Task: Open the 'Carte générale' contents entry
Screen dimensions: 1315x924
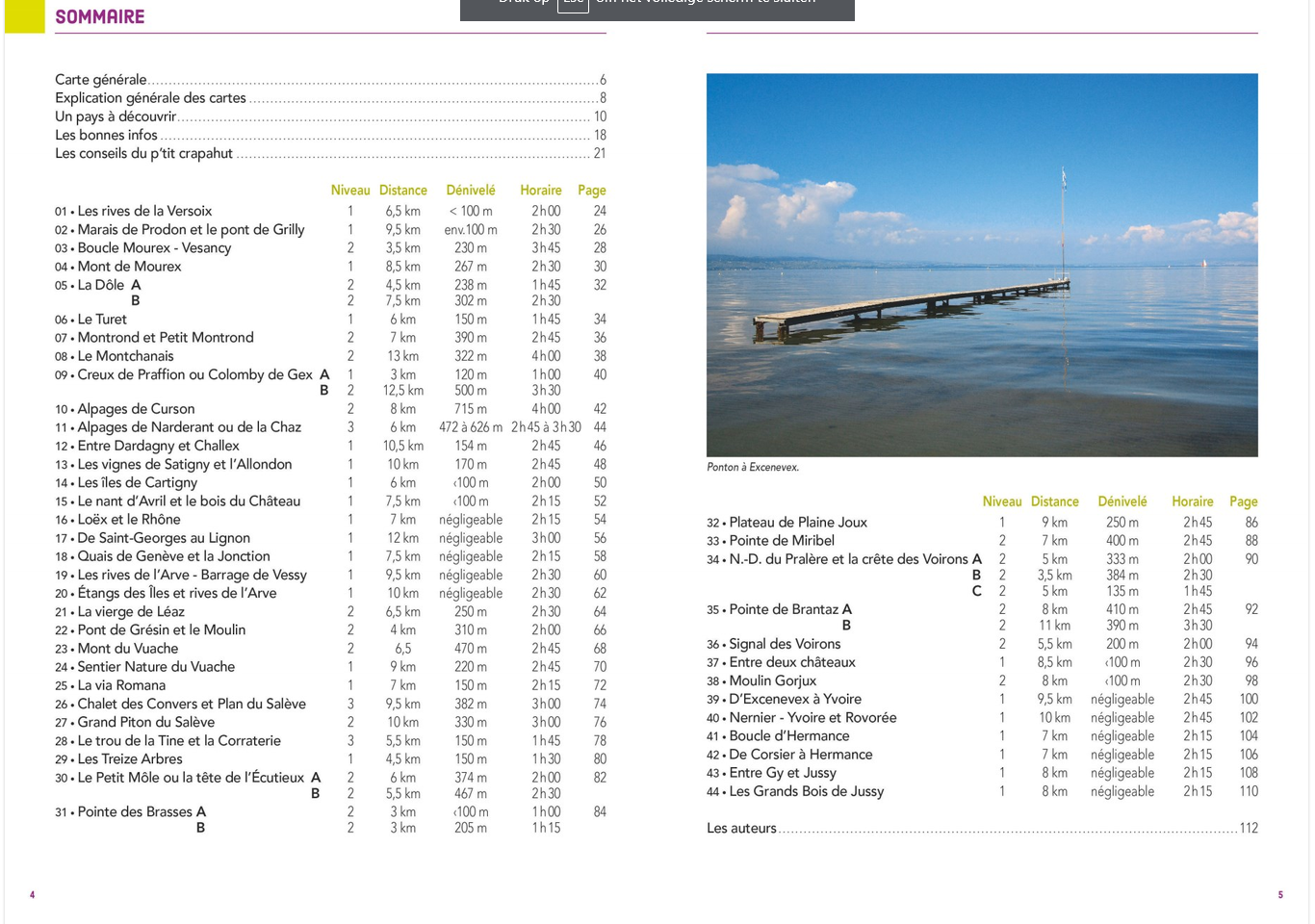Action: click(x=101, y=80)
